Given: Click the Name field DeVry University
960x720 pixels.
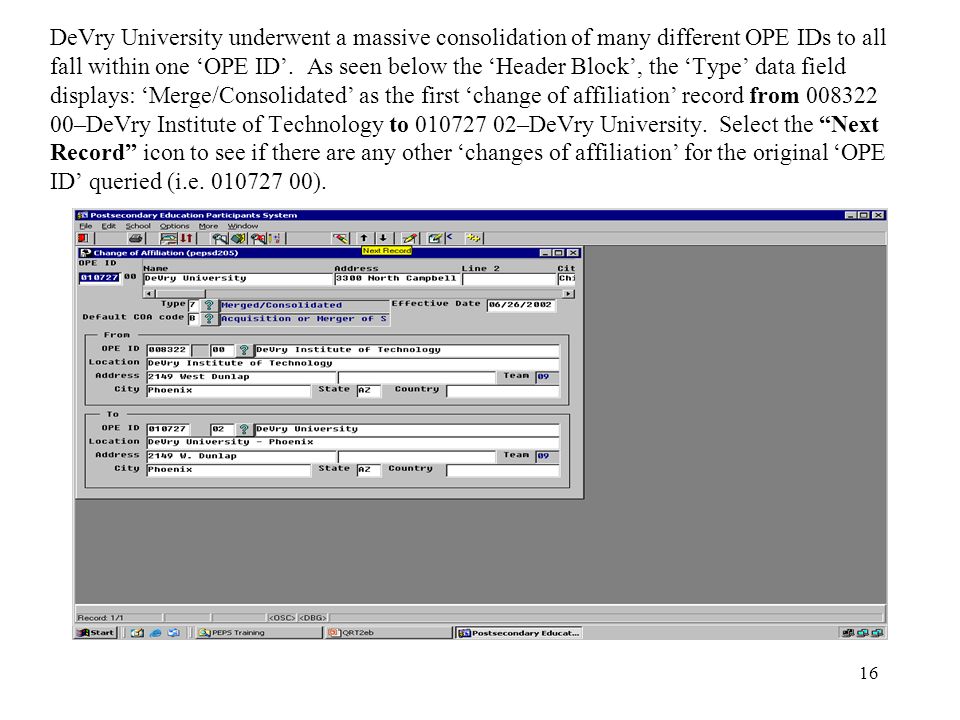Looking at the screenshot, I should point(238,279).
